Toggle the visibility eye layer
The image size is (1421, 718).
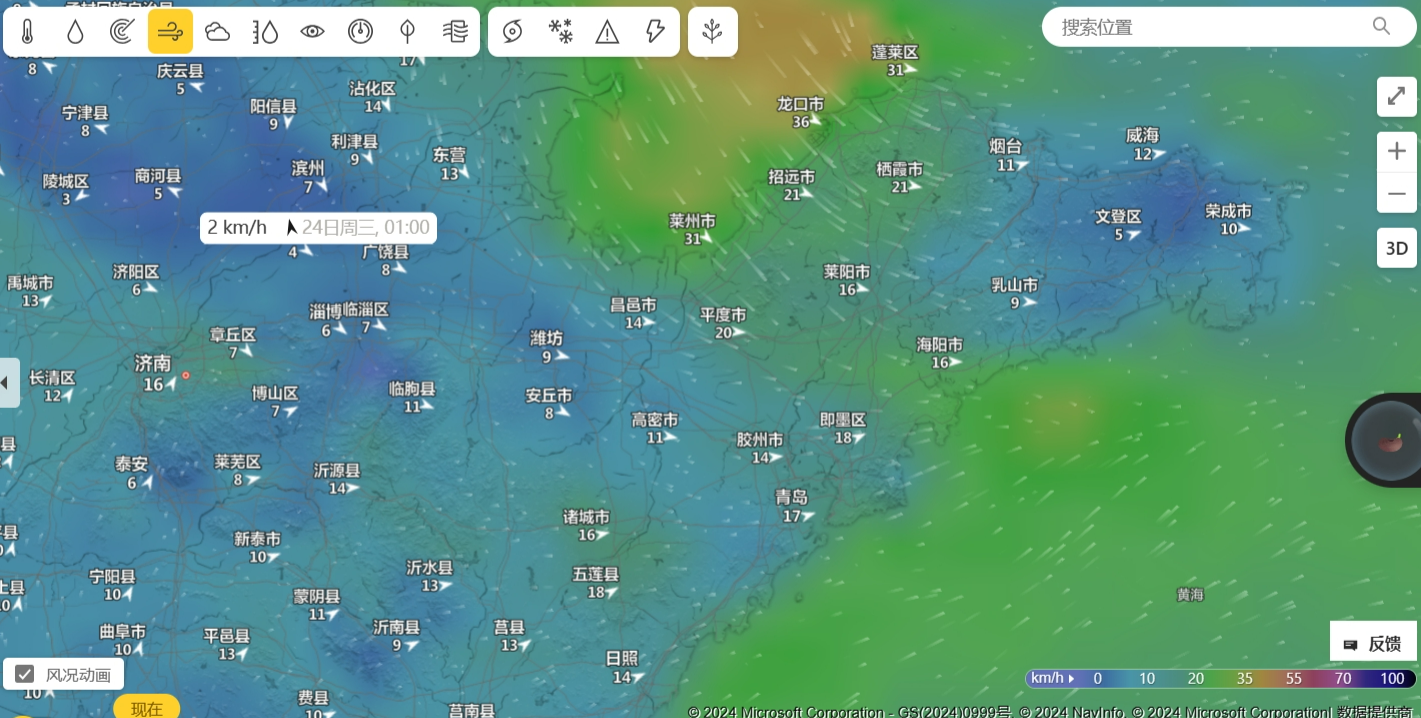coord(313,32)
